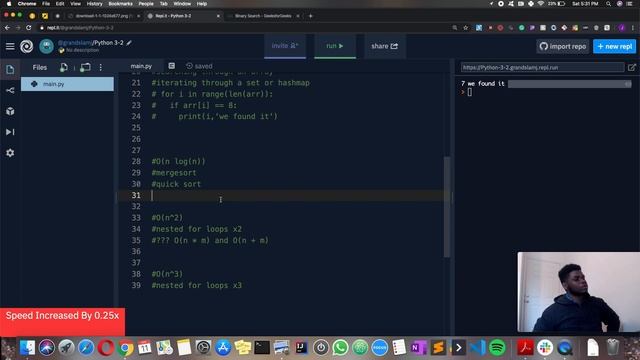Open Chrome File menu
Viewport: 640px width, 360px height.
pos(46,4)
